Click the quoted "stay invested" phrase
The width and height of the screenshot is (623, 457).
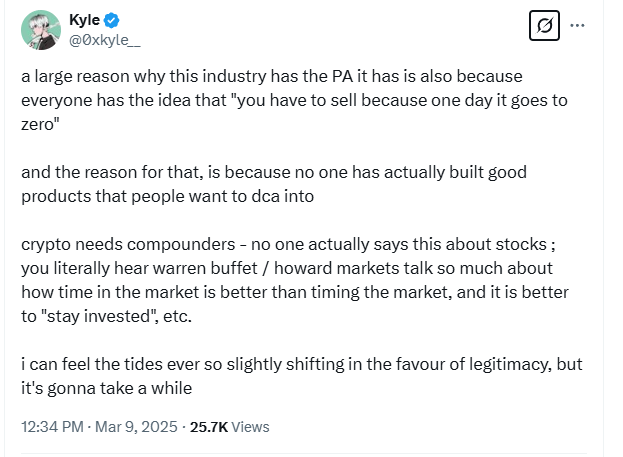98,316
